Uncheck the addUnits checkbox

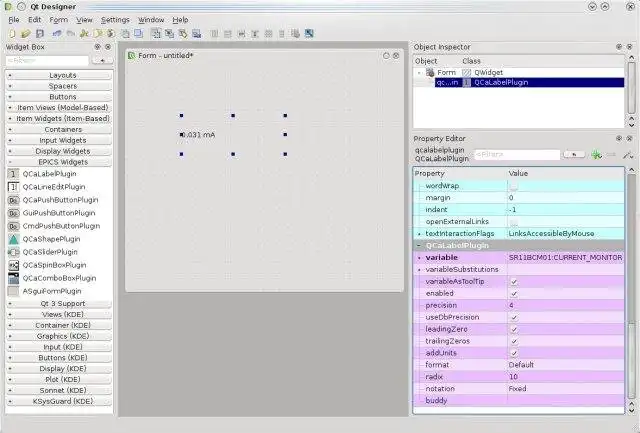tap(514, 353)
